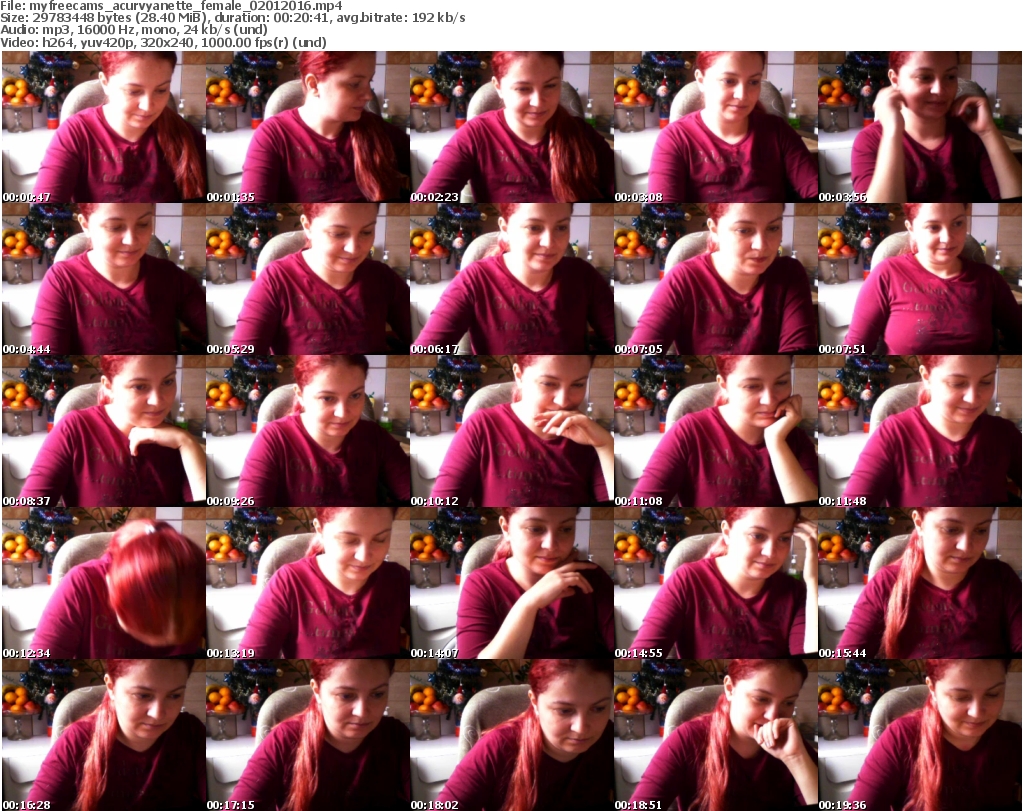Click the frame stamped 00:03:08
The width and height of the screenshot is (1024, 811).
click(x=716, y=127)
